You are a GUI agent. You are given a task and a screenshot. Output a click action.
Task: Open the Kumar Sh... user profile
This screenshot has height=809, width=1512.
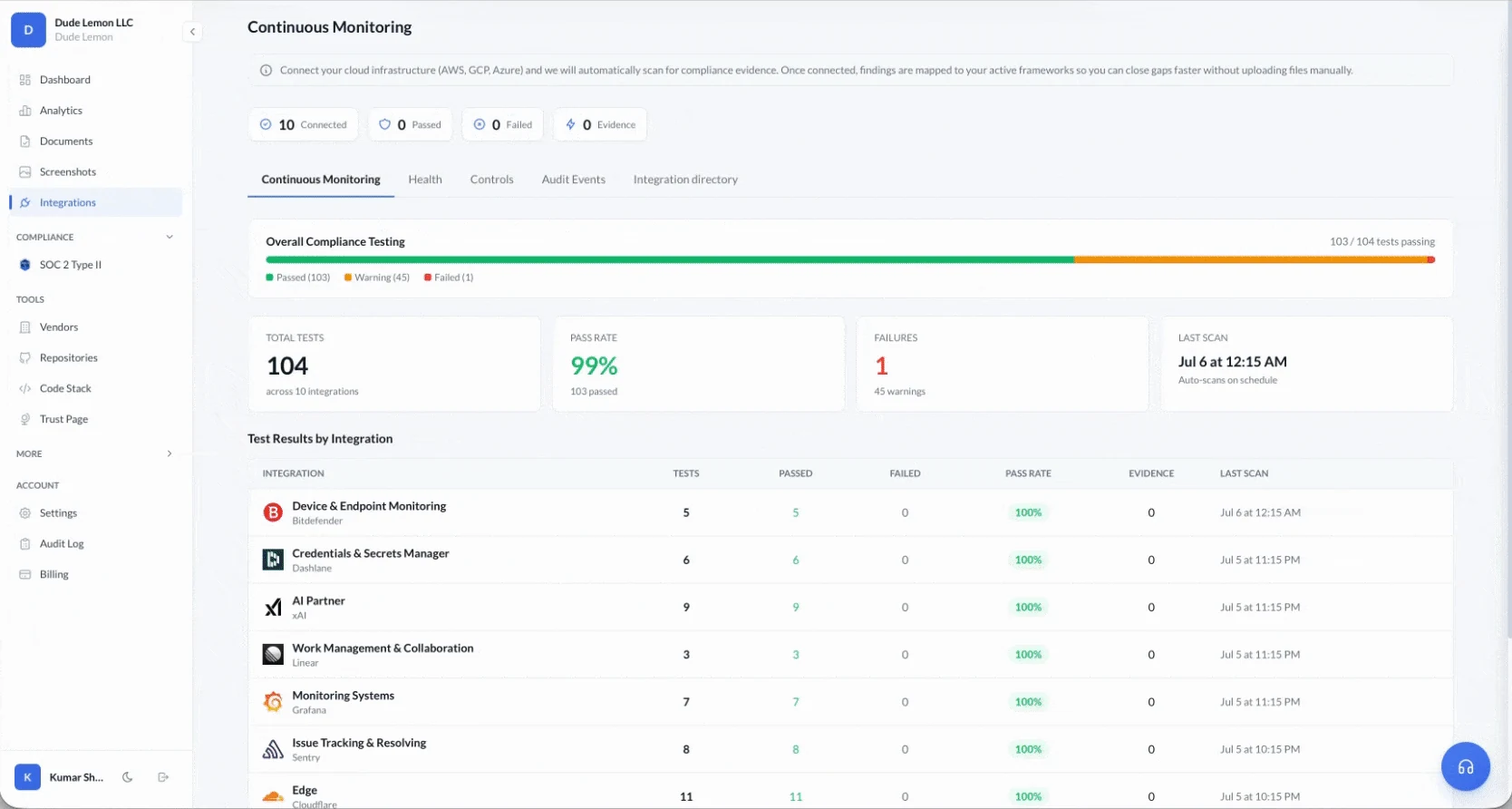(x=60, y=777)
